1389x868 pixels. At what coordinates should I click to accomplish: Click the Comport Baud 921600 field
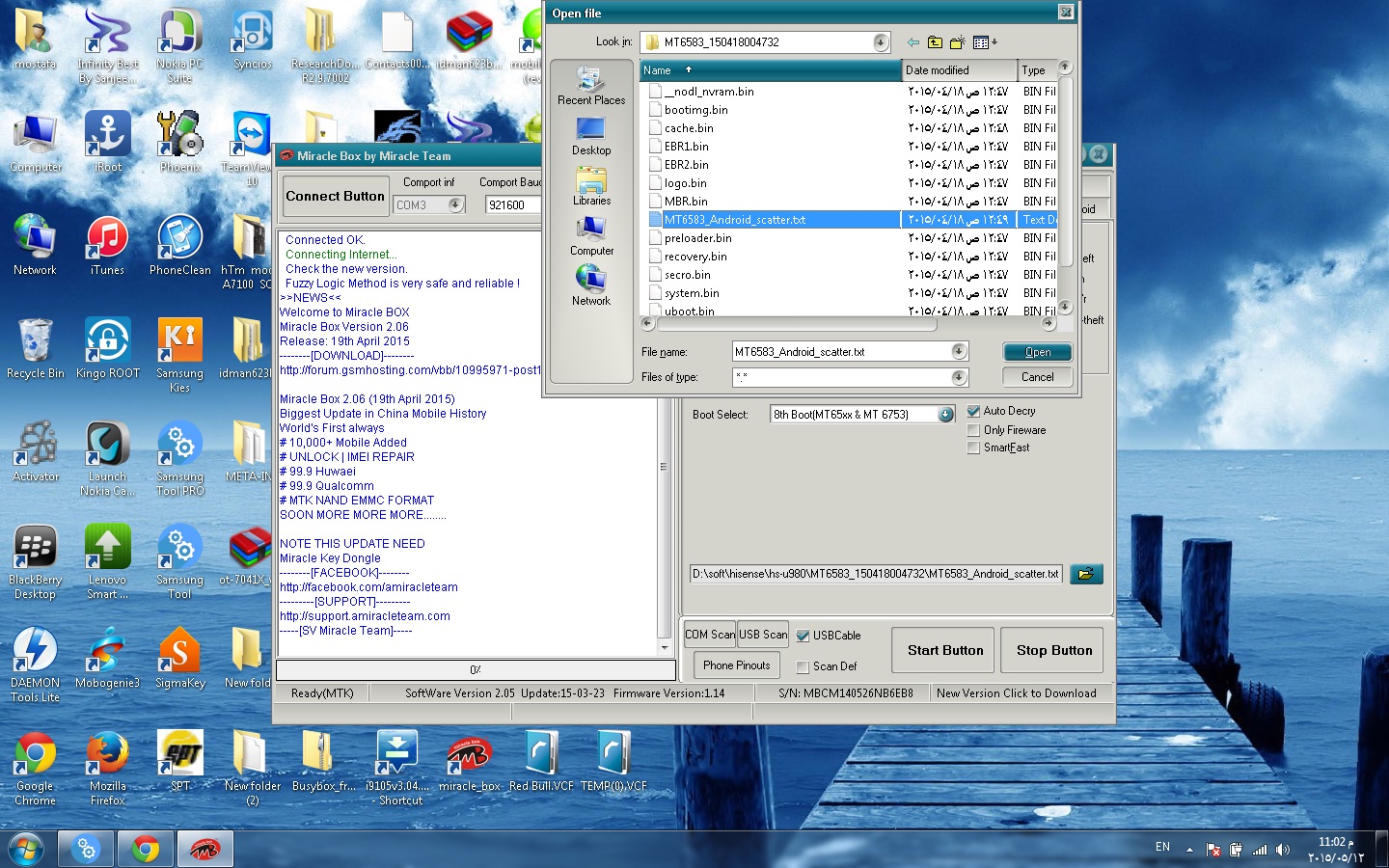513,204
